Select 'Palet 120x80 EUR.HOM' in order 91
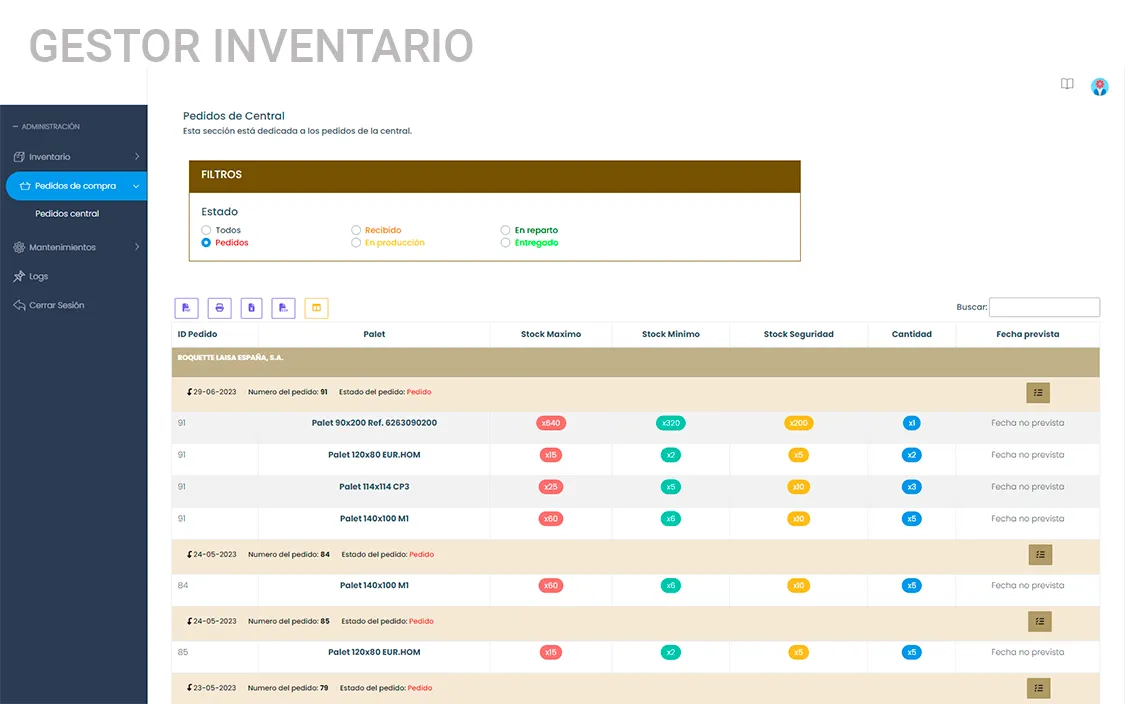 [x=374, y=455]
